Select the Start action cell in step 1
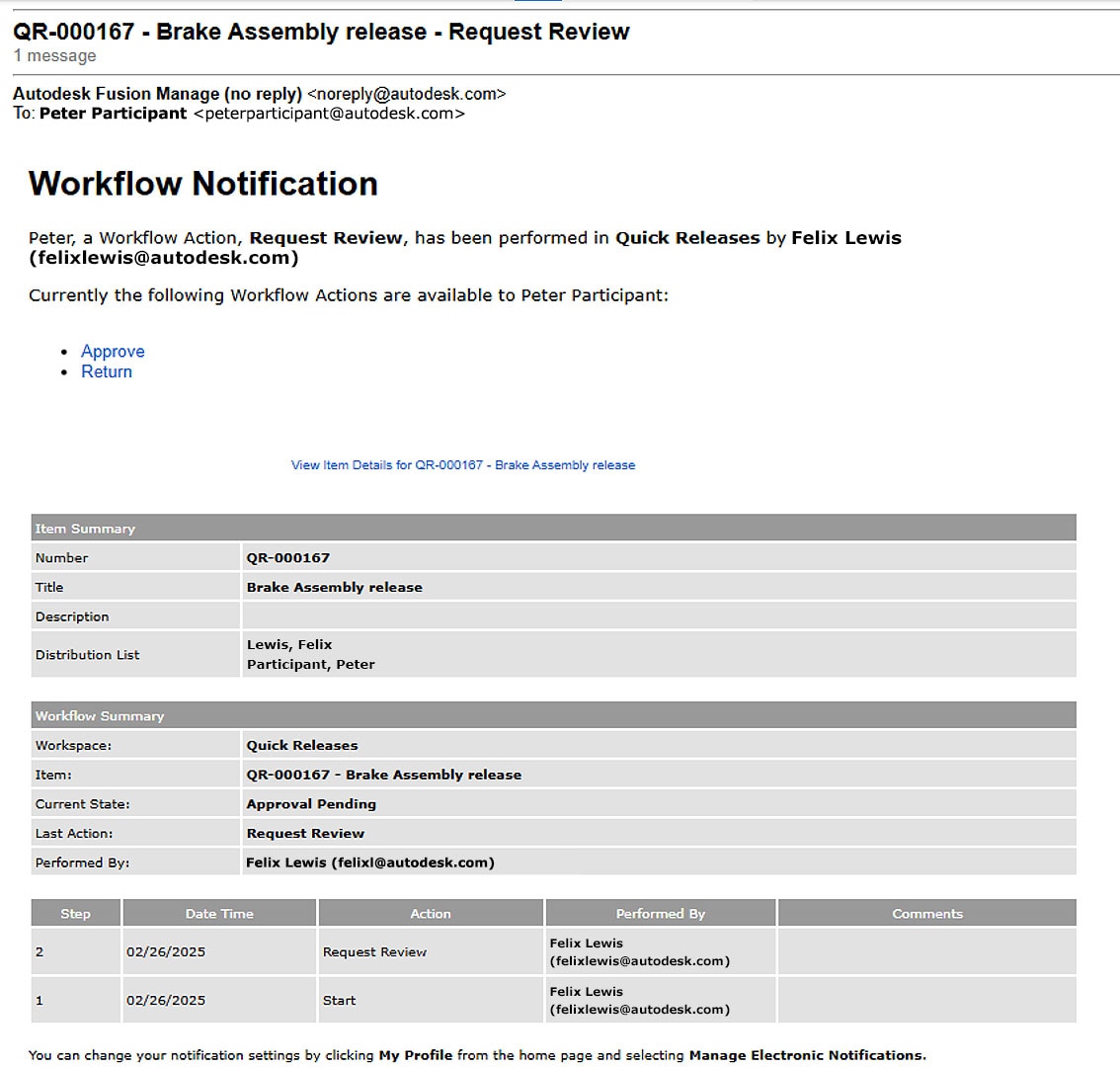 click(x=339, y=1001)
